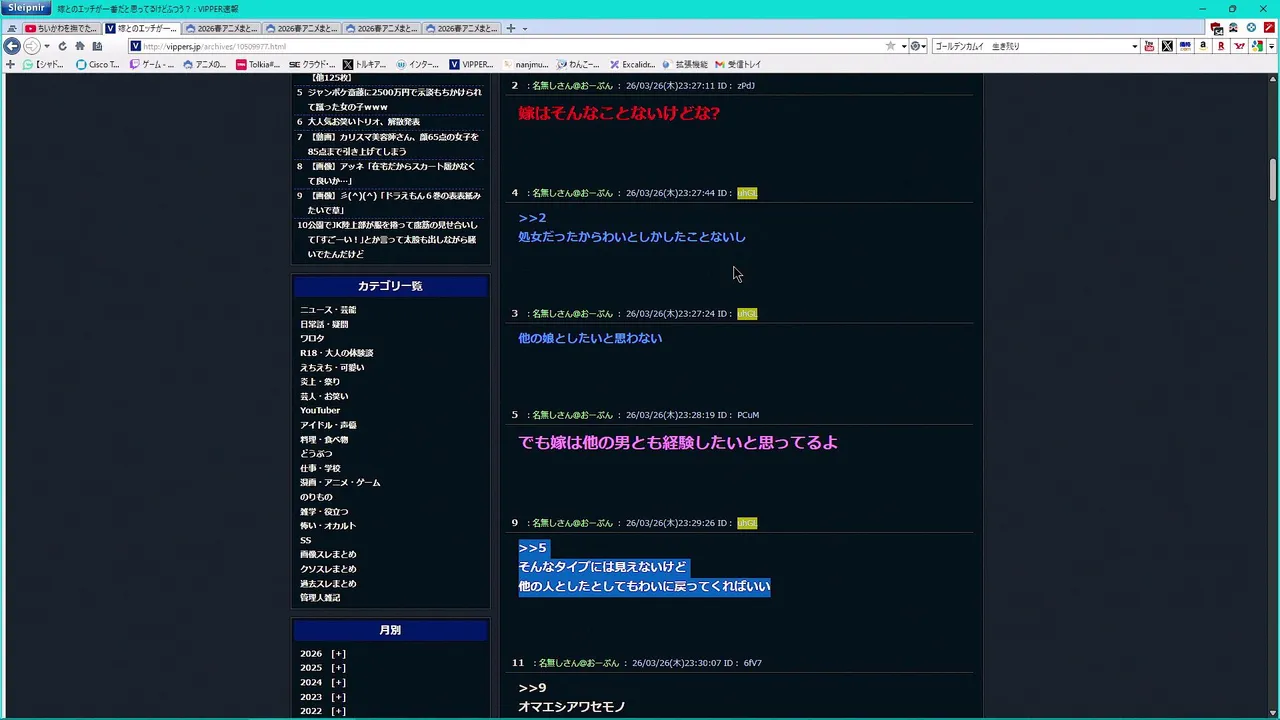
Task: Search with the Amazon search button
Action: (x=1203, y=46)
